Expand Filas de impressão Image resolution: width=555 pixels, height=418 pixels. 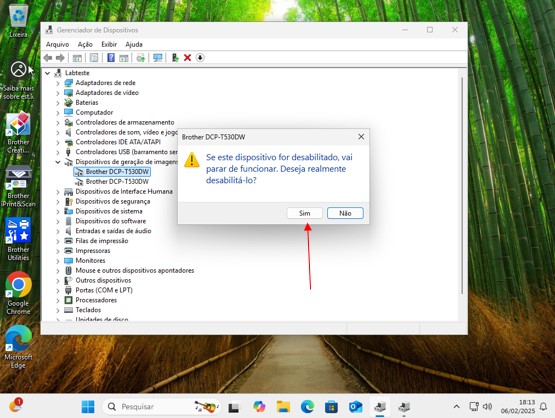(58, 241)
